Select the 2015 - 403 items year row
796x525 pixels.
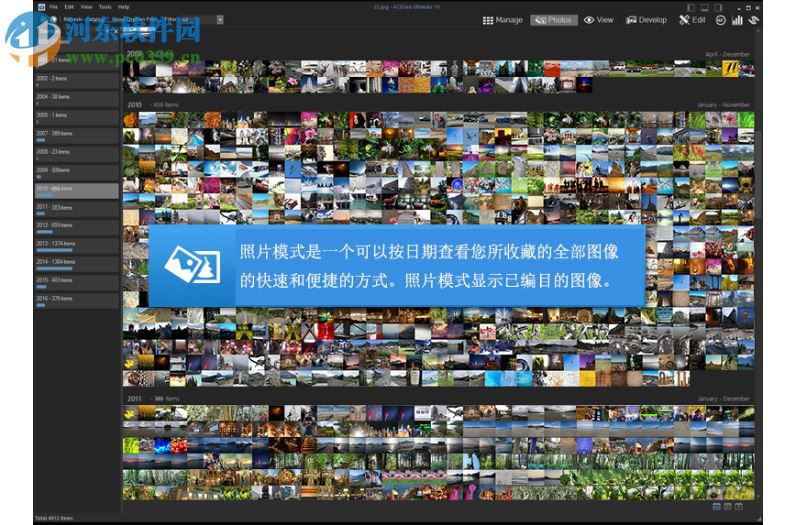tap(77, 282)
